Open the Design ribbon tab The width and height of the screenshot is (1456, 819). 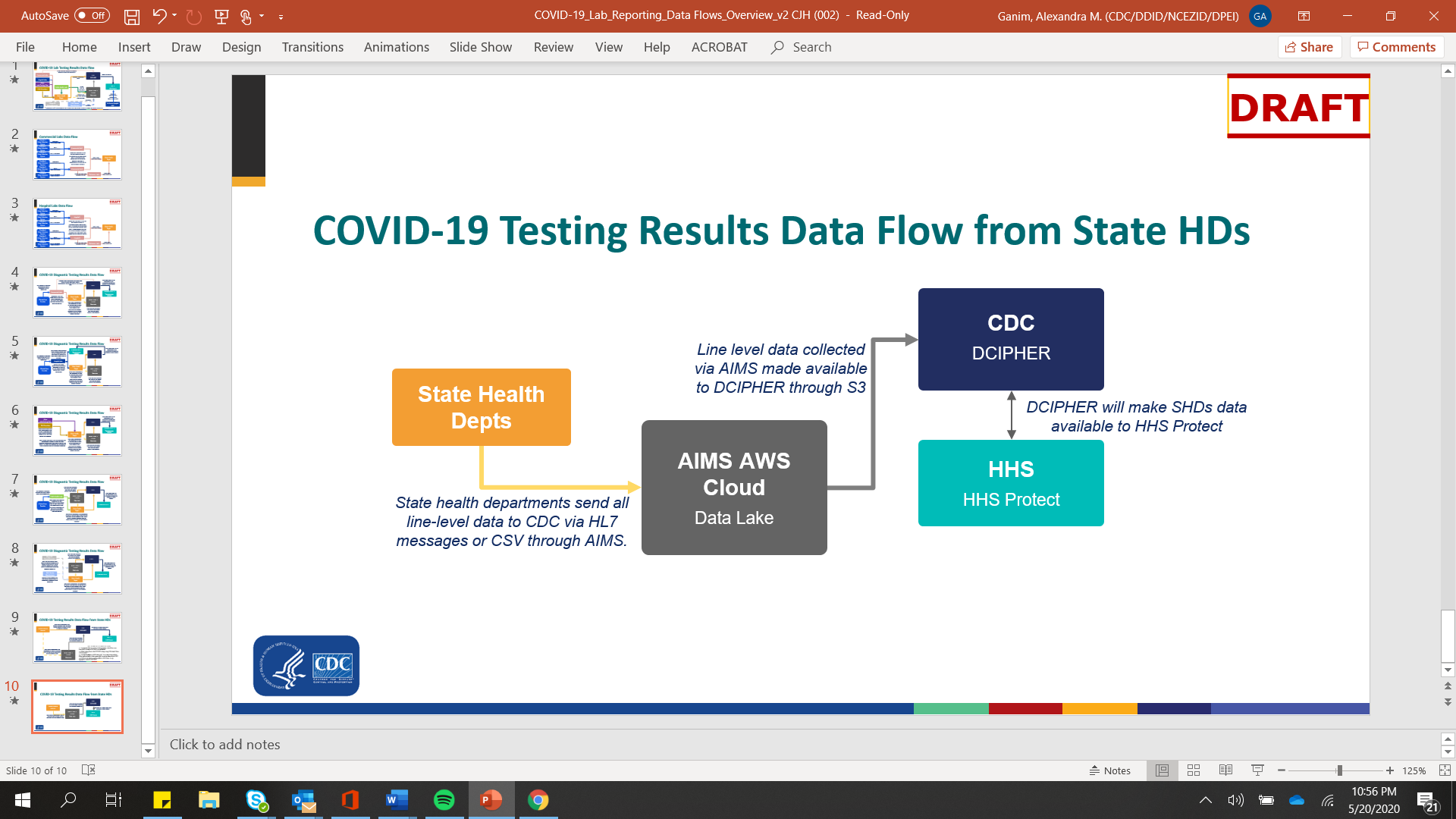coord(241,47)
